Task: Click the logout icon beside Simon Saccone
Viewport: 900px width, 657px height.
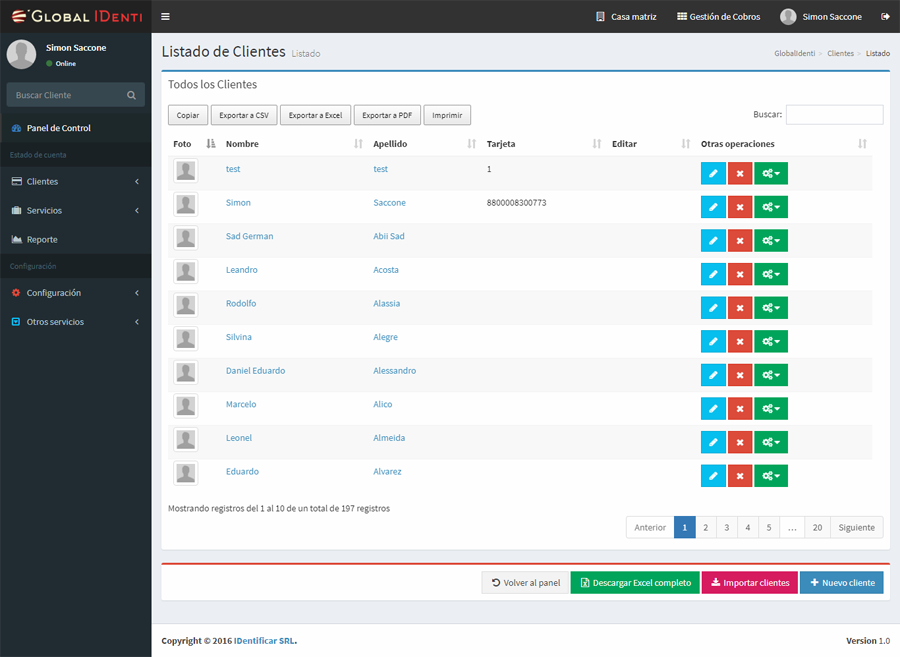Action: (x=885, y=17)
